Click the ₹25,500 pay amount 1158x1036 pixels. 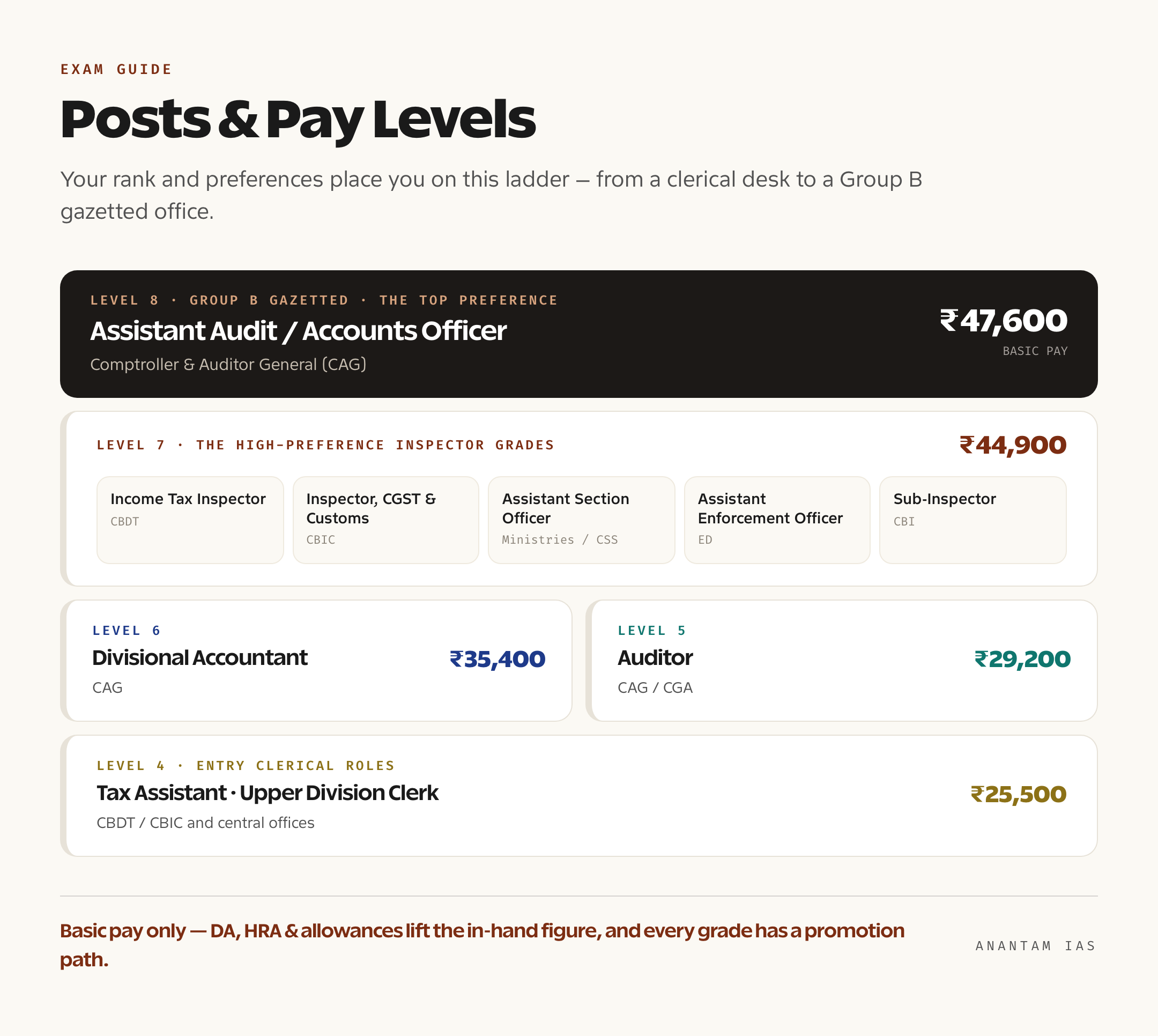[1019, 795]
